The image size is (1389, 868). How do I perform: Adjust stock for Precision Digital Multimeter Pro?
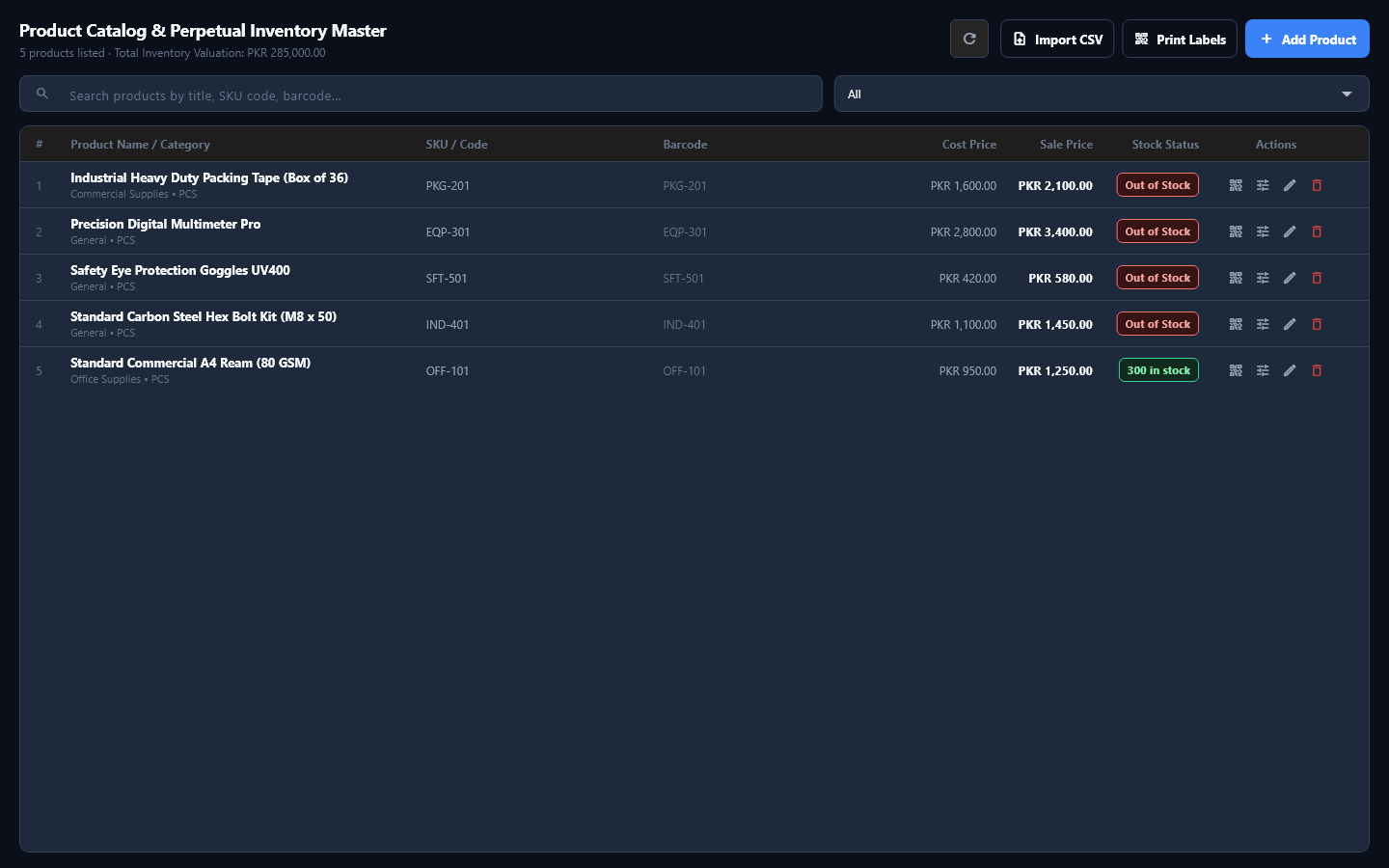click(1263, 231)
